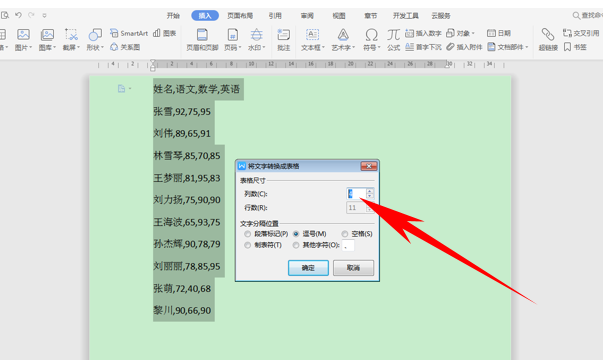Click the 超链接 (Hyperlink) icon
This screenshot has height=360, width=607.
[548, 35]
